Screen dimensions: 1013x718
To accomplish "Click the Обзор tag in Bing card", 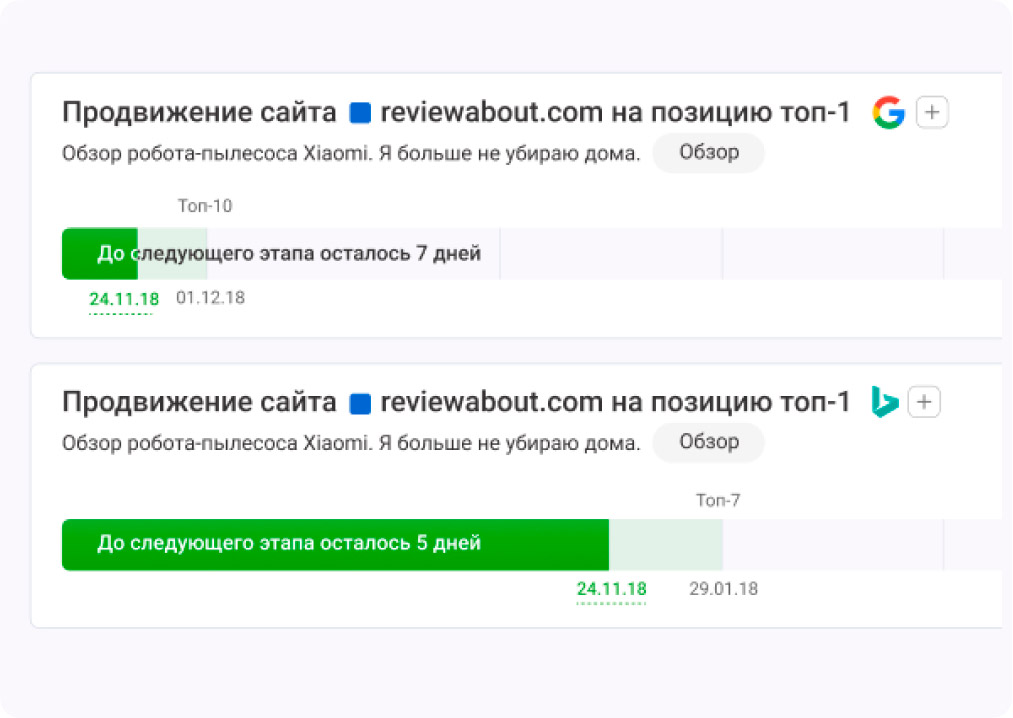I will 708,442.
